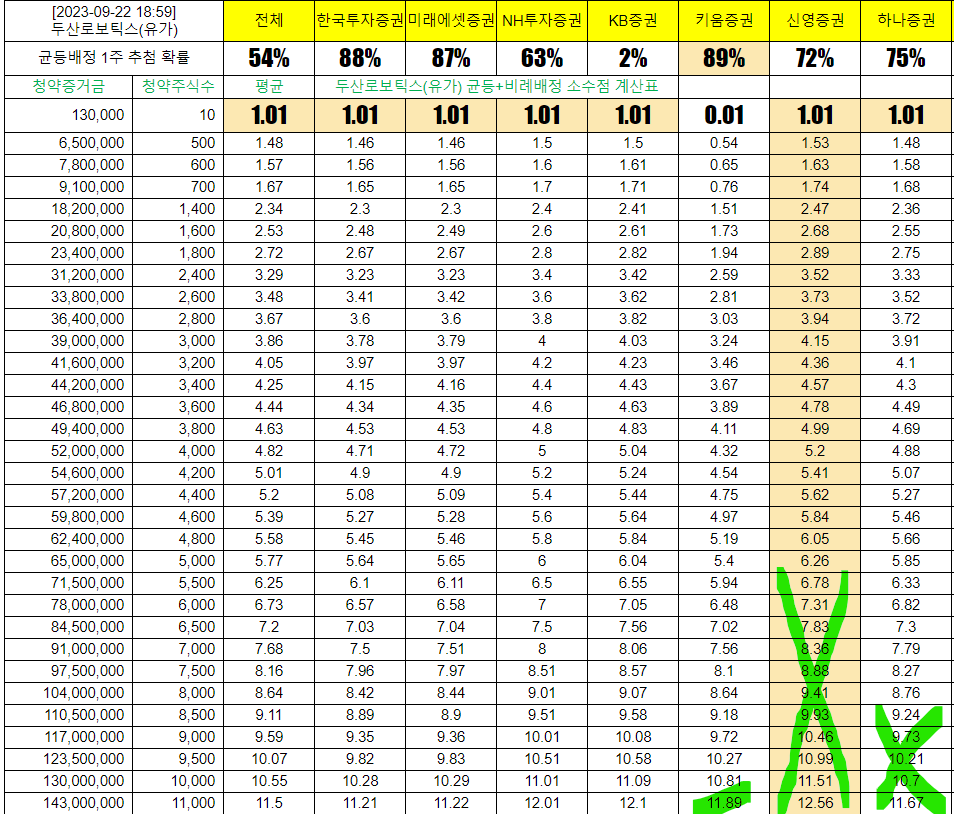Click the 두산로보틱스(유가) title cell

(114, 21)
